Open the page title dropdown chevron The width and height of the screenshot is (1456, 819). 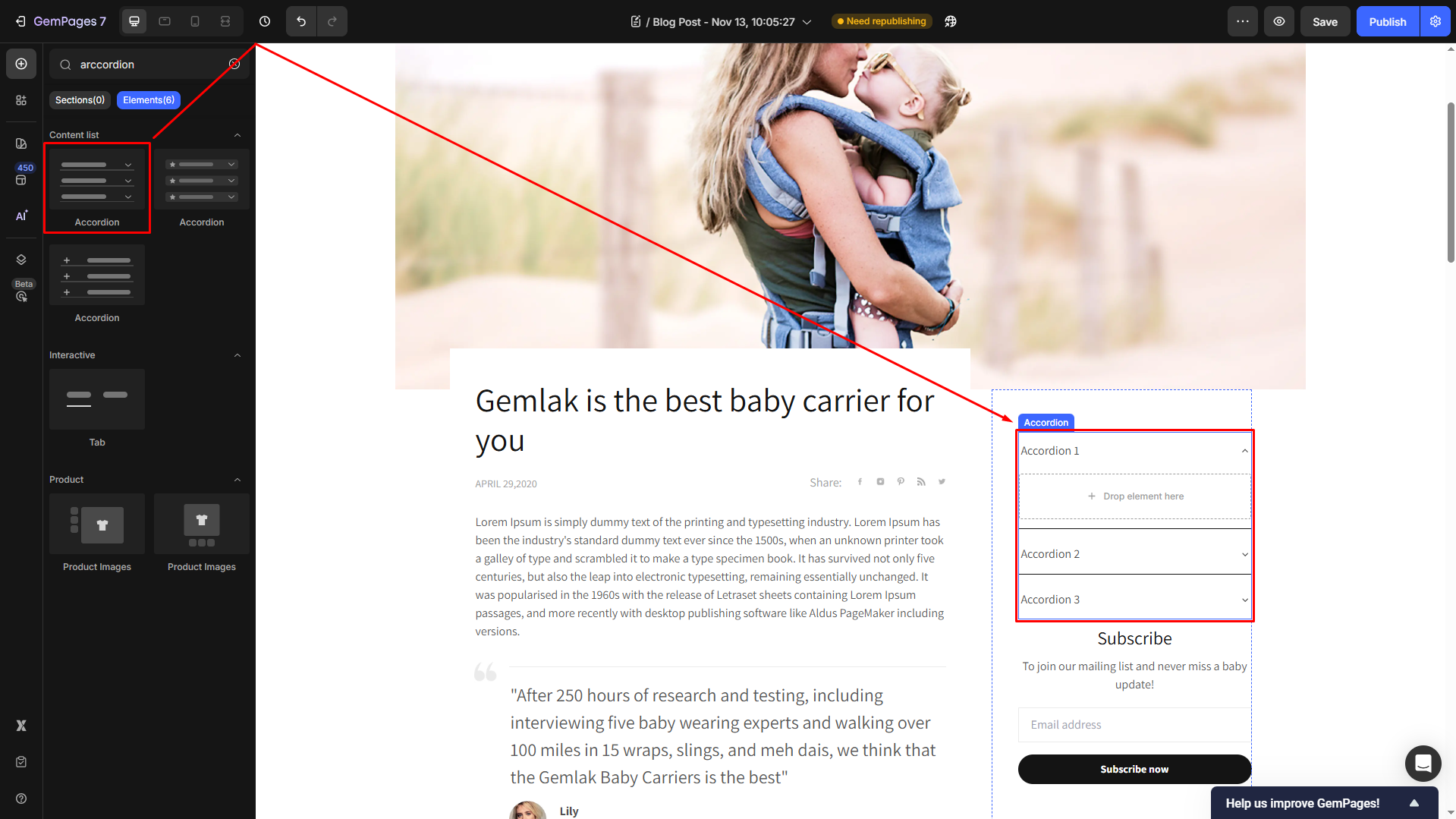(x=807, y=22)
